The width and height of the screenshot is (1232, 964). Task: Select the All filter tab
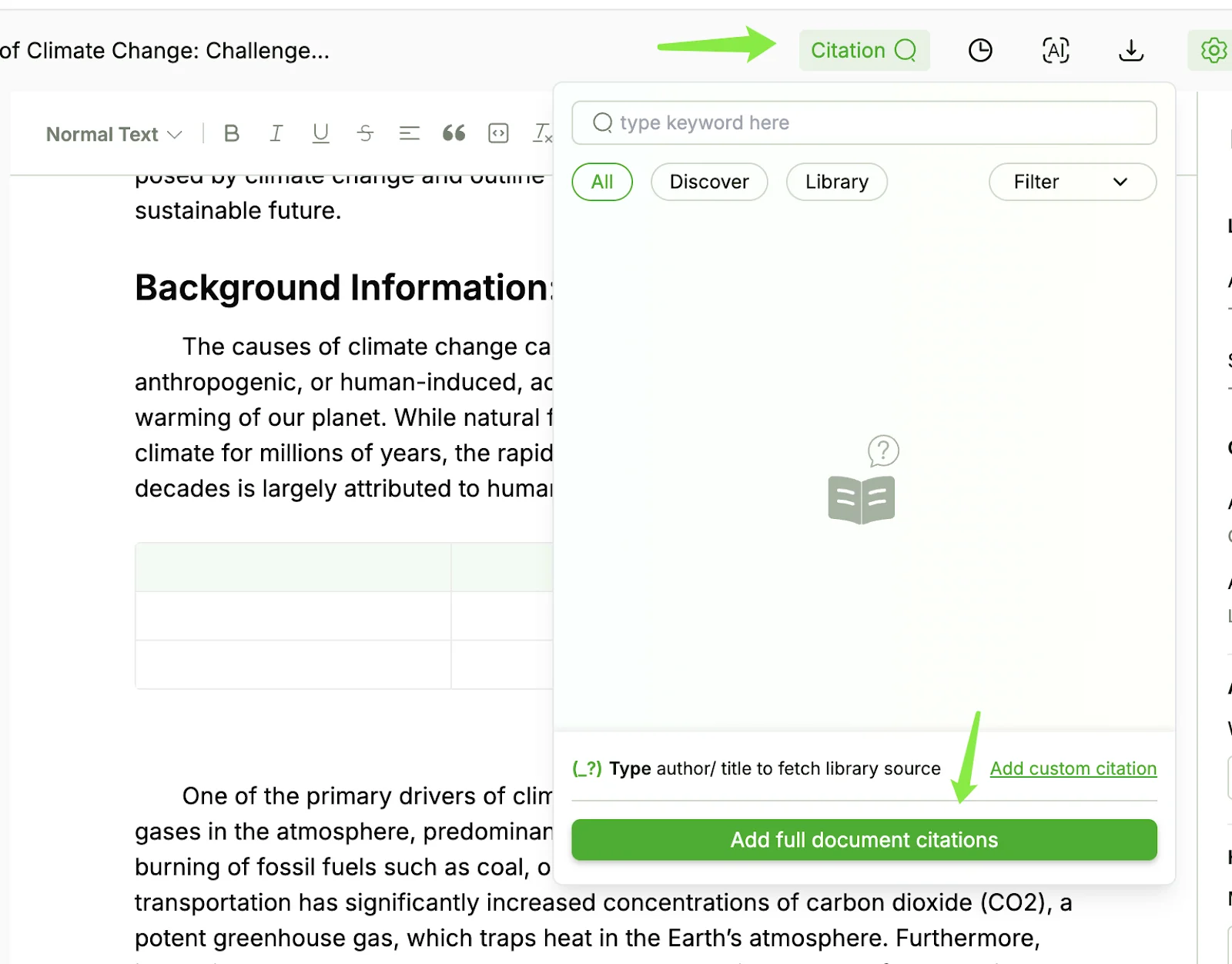(602, 182)
